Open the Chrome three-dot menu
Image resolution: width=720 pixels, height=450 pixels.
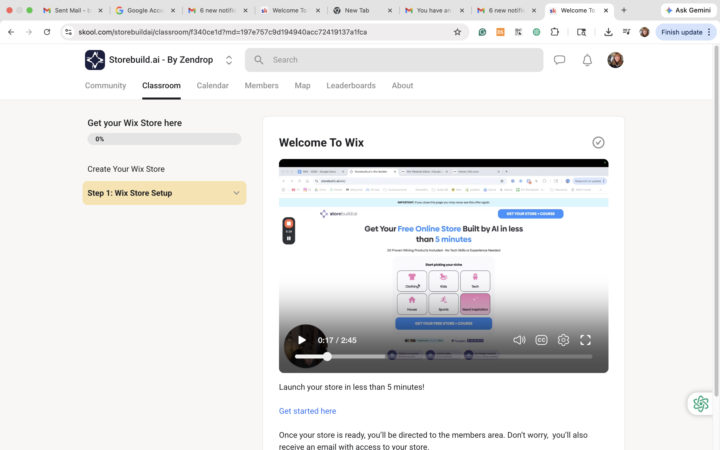tap(709, 32)
